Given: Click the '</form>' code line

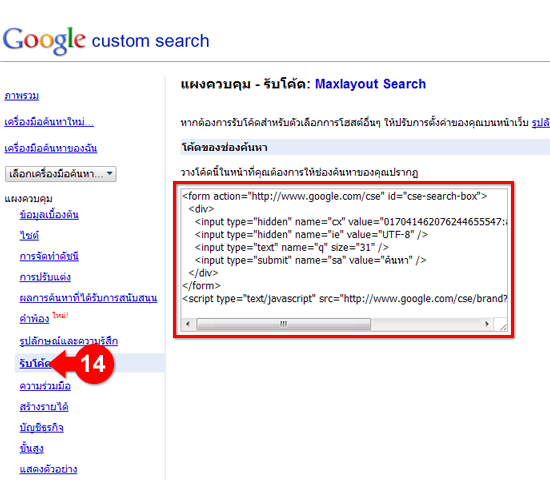Looking at the screenshot, I should pos(201,286).
